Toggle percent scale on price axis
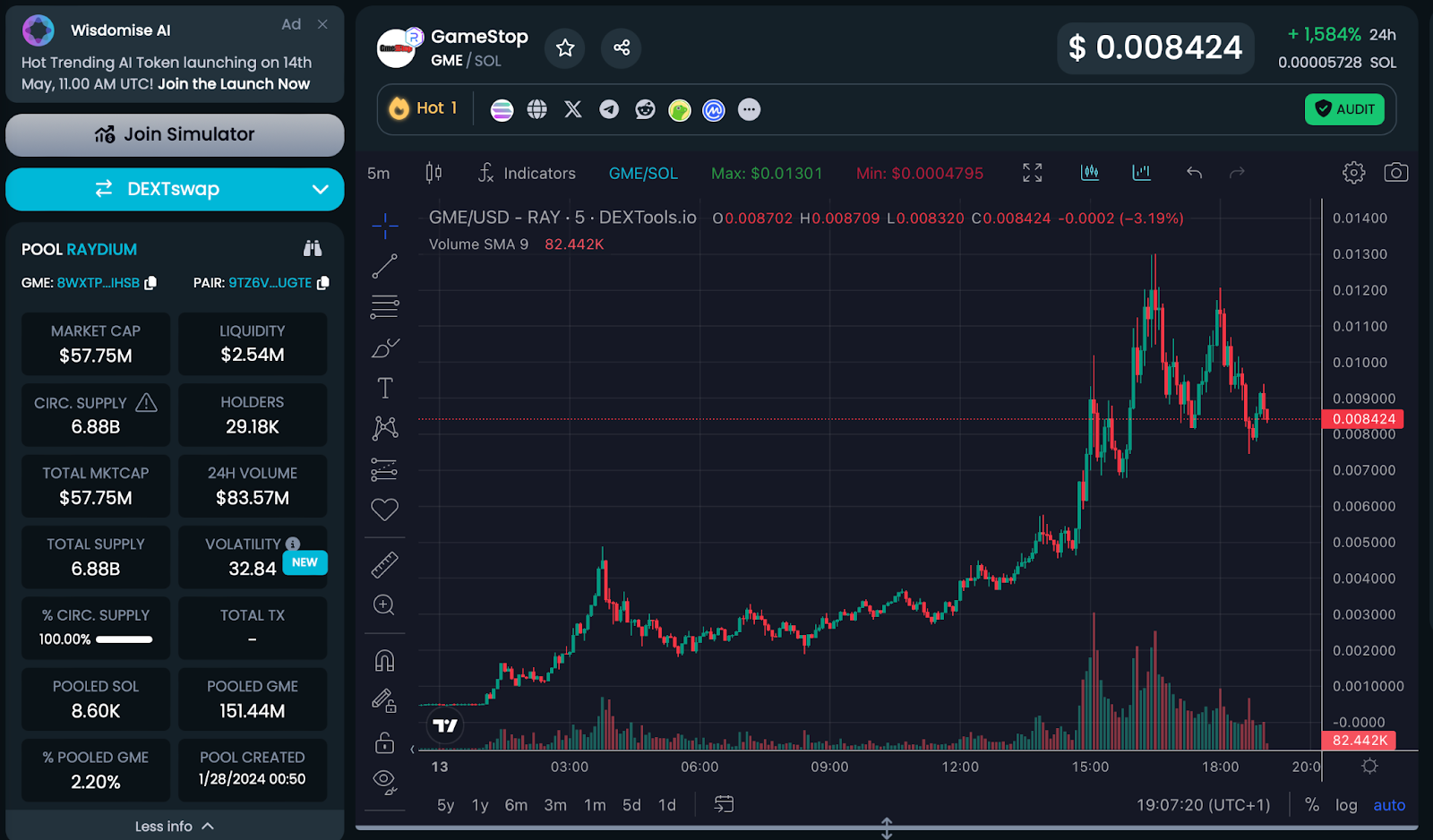 click(1312, 805)
